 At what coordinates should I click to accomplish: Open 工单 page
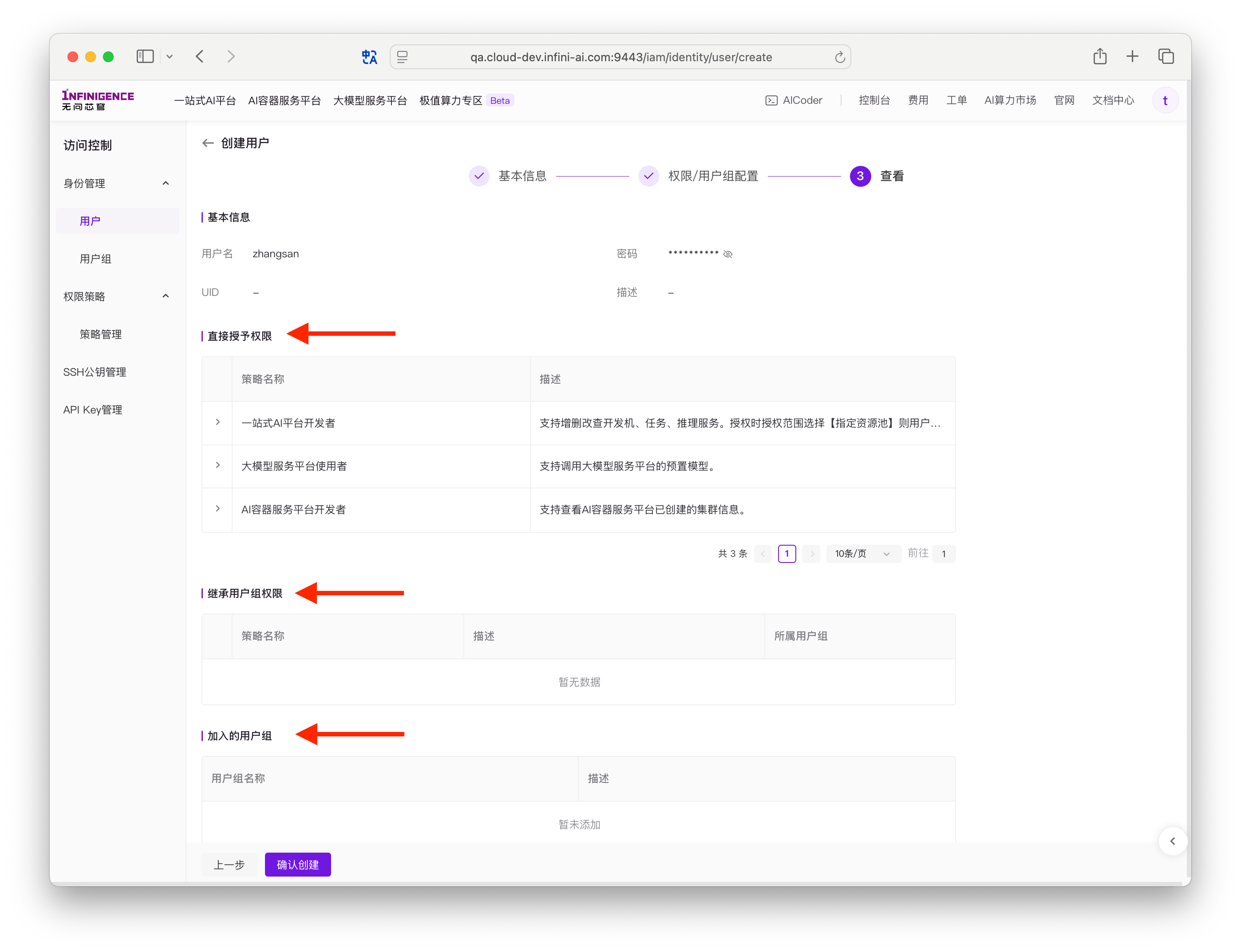click(956, 100)
